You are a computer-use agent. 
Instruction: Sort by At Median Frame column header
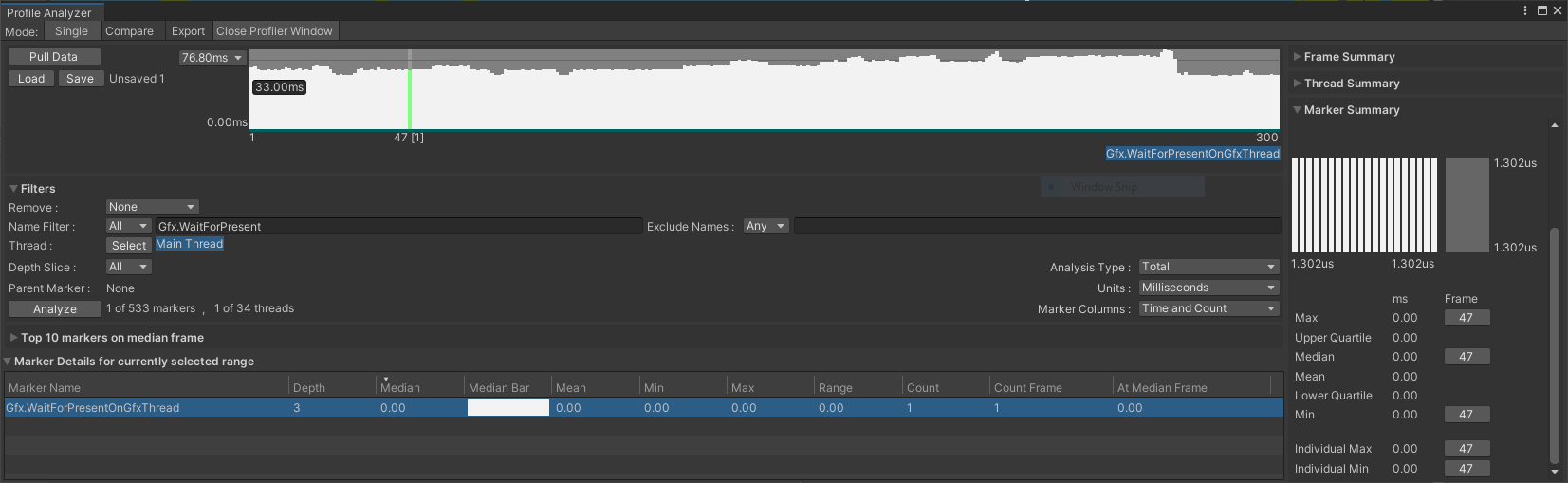coord(1192,387)
